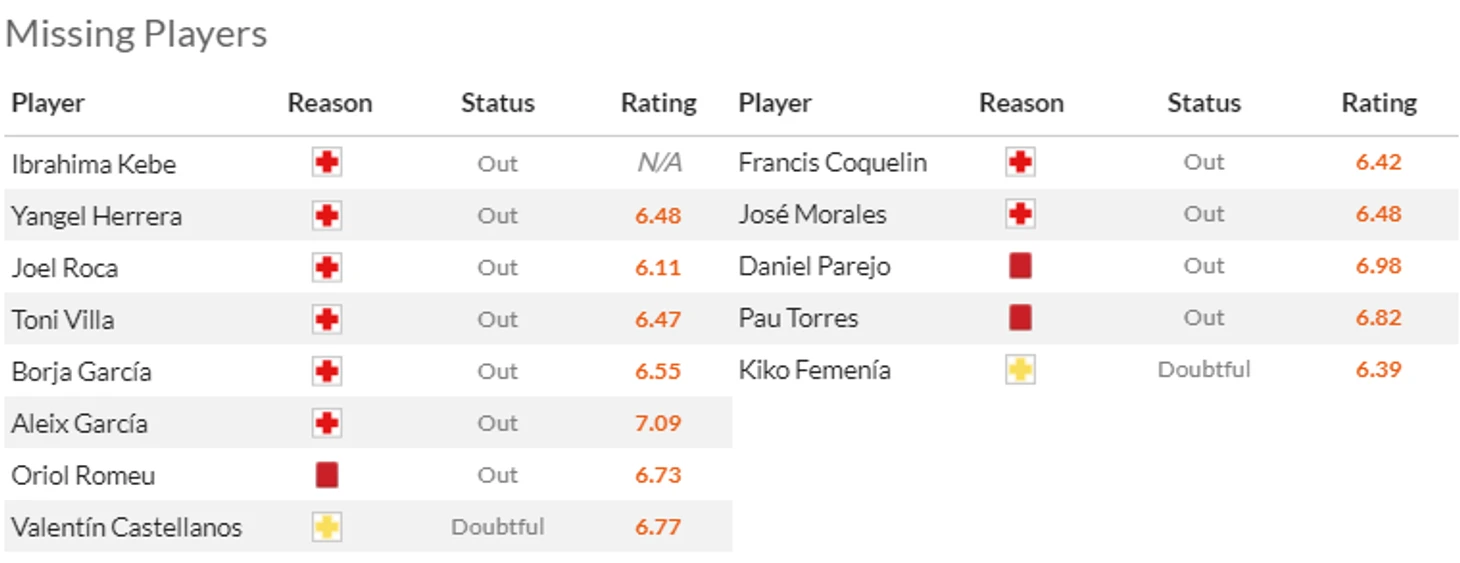Image resolution: width=1460 pixels, height=563 pixels.
Task: Click Ibrahima Kebe's red cross injury icon
Action: coord(326,163)
